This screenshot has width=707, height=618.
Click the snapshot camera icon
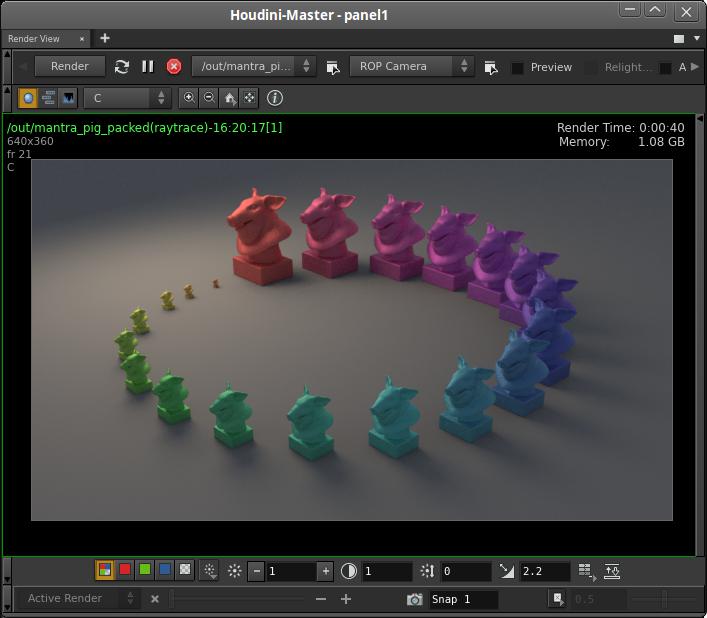tap(414, 599)
